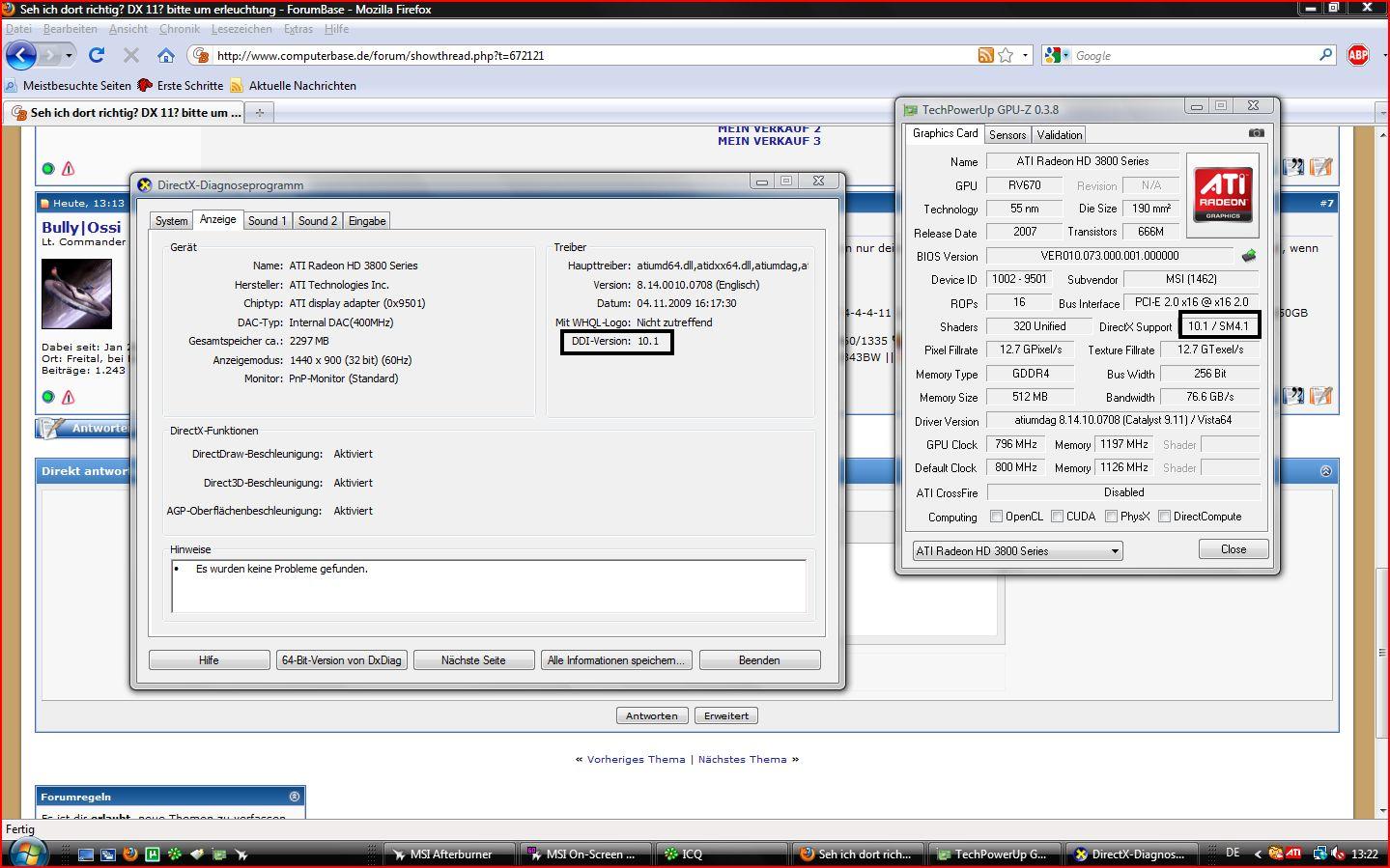This screenshot has height=868, width=1390.
Task: Click the Beenden button in DxDiag
Action: pyautogui.click(x=759, y=660)
